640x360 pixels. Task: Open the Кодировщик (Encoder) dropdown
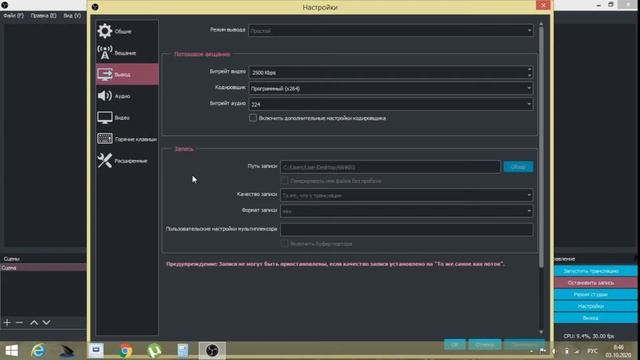(391, 88)
